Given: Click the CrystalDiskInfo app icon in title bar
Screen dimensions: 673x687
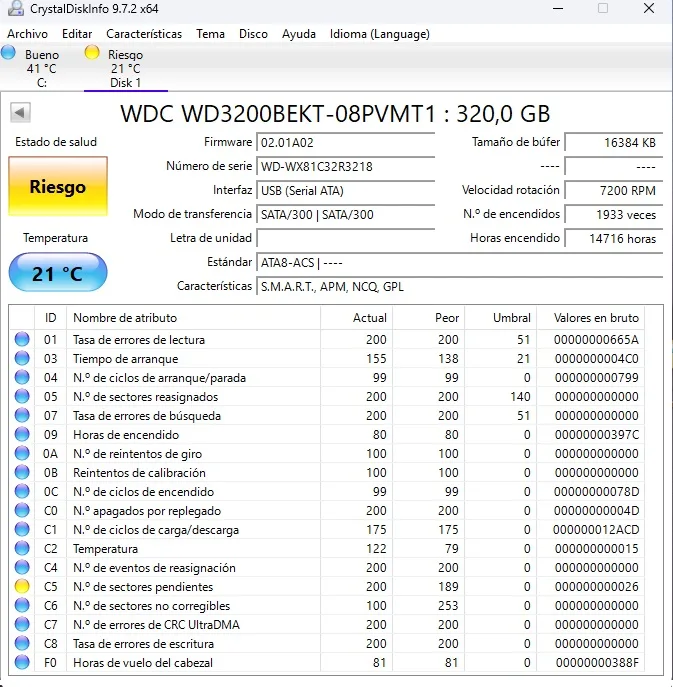Looking at the screenshot, I should coord(16,8).
